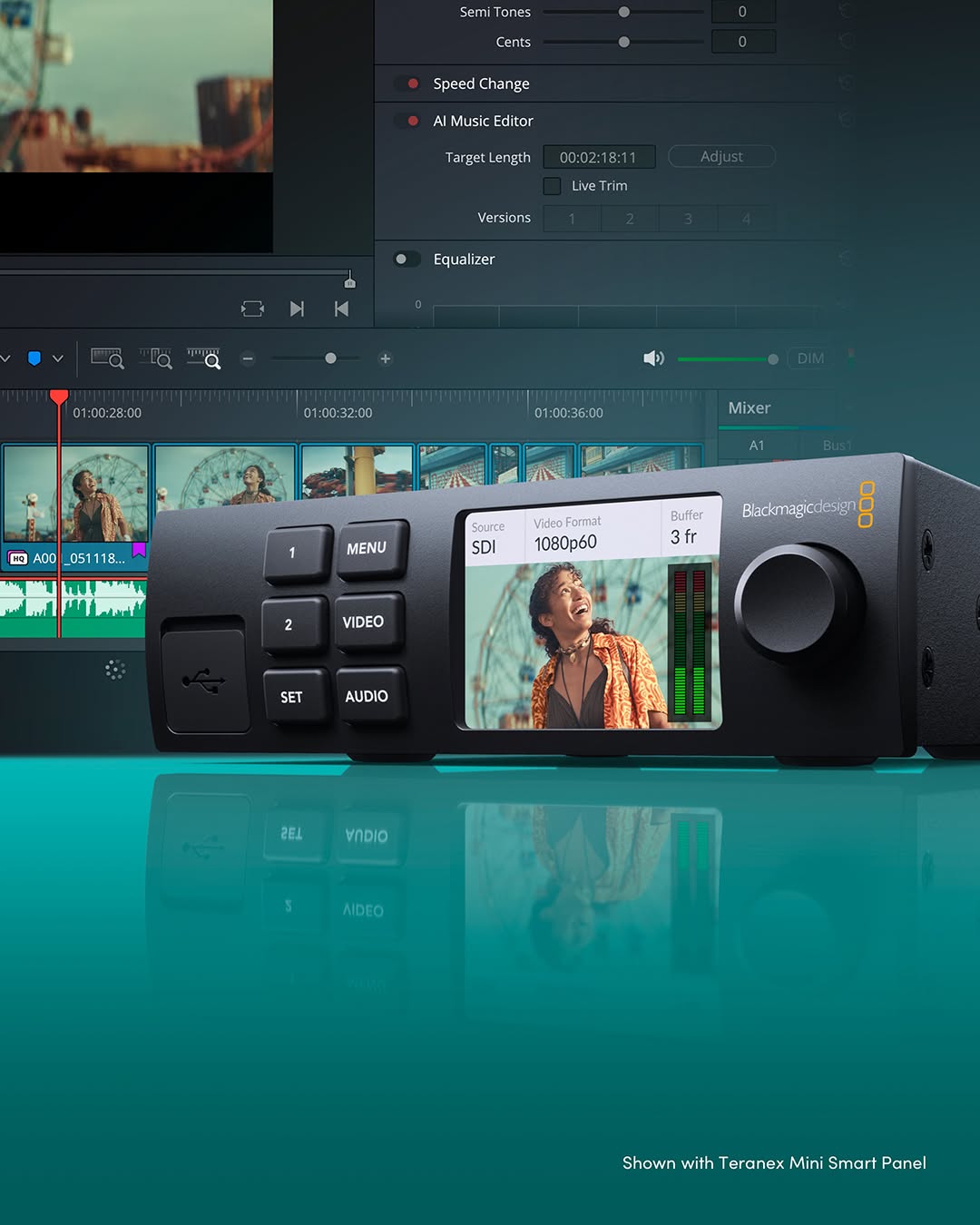Select Versions button 4

coord(746,219)
